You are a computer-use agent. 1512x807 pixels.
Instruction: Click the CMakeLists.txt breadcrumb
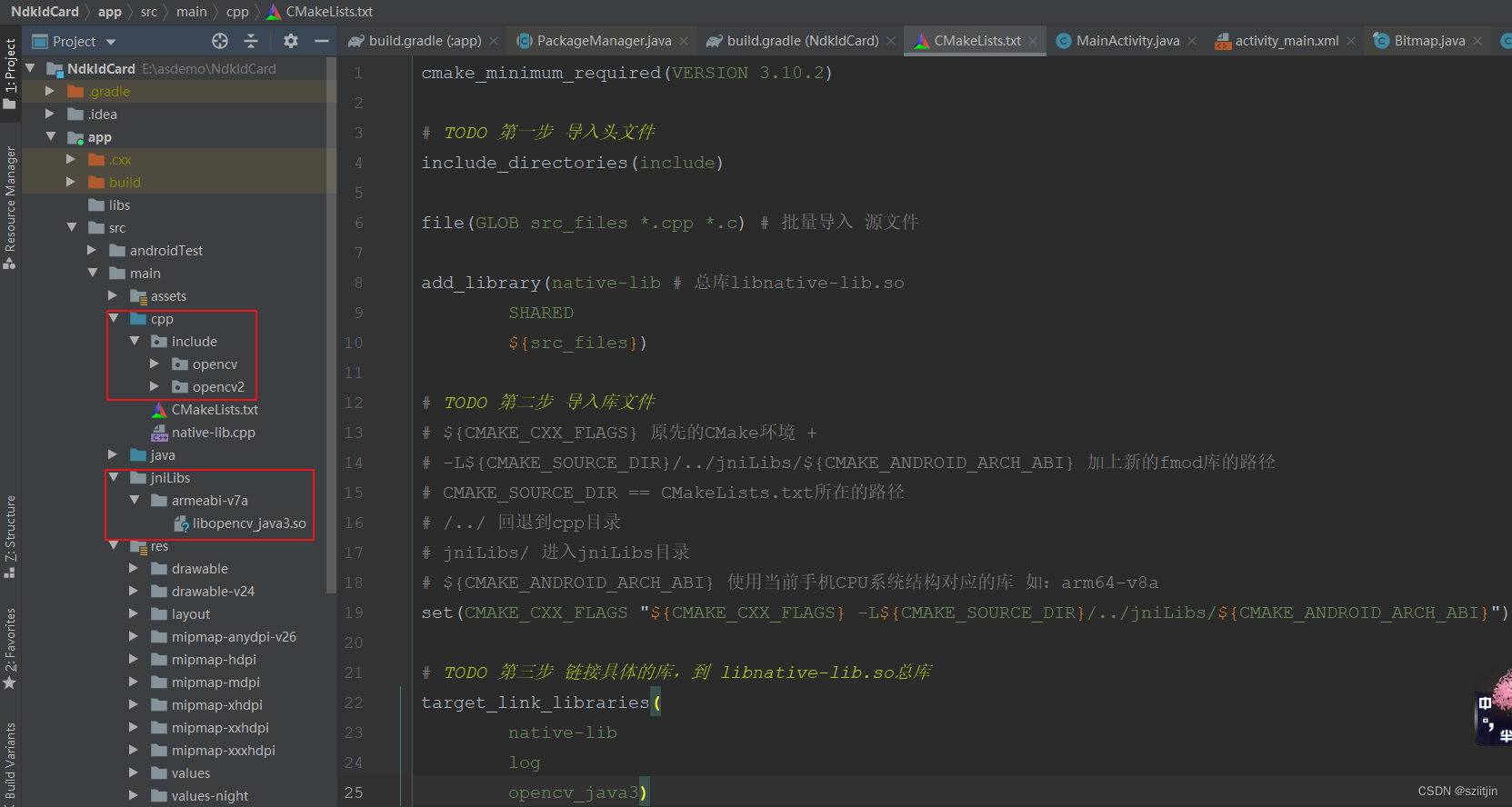point(320,11)
